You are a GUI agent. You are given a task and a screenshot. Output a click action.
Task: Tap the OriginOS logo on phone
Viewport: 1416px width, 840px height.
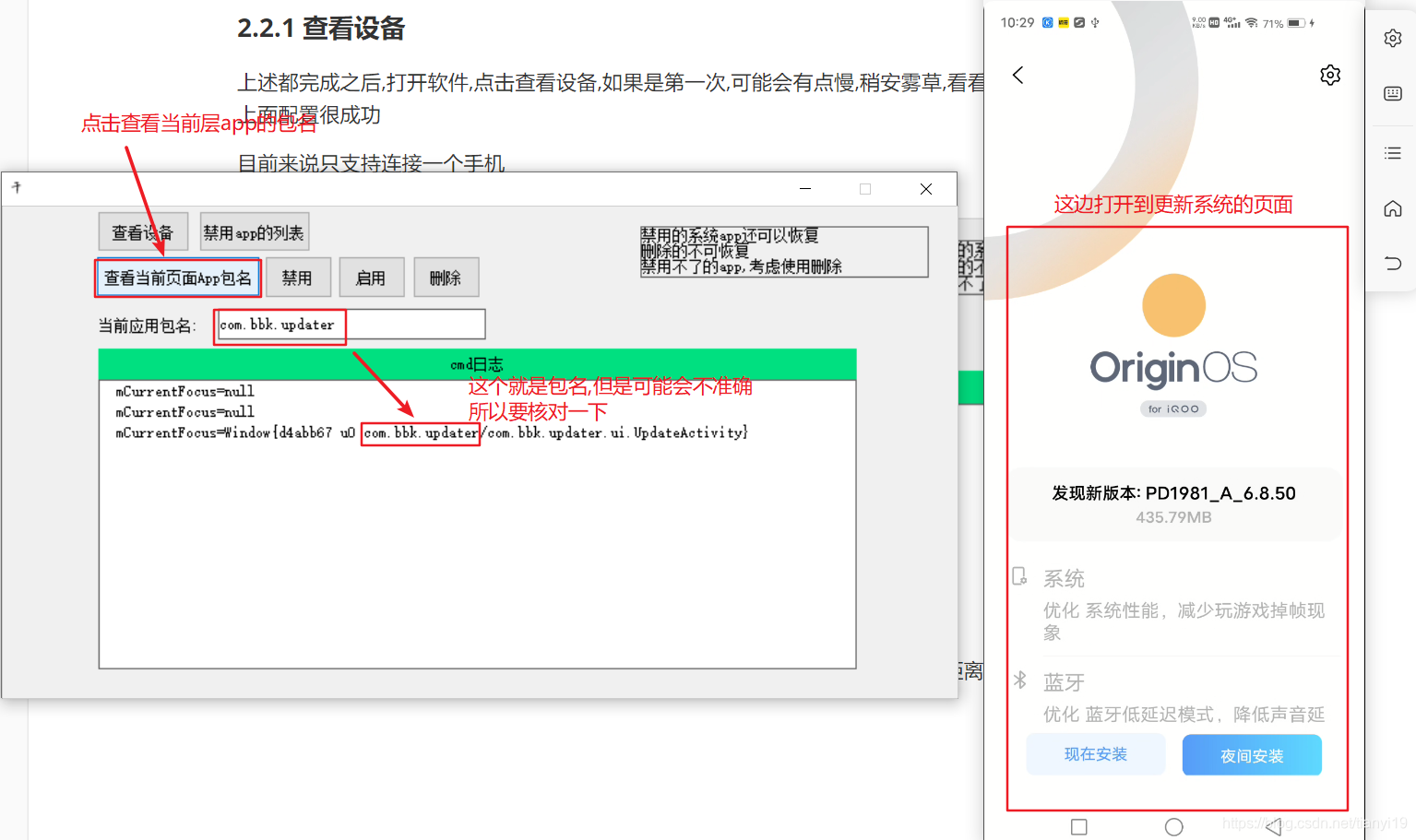tap(1173, 367)
